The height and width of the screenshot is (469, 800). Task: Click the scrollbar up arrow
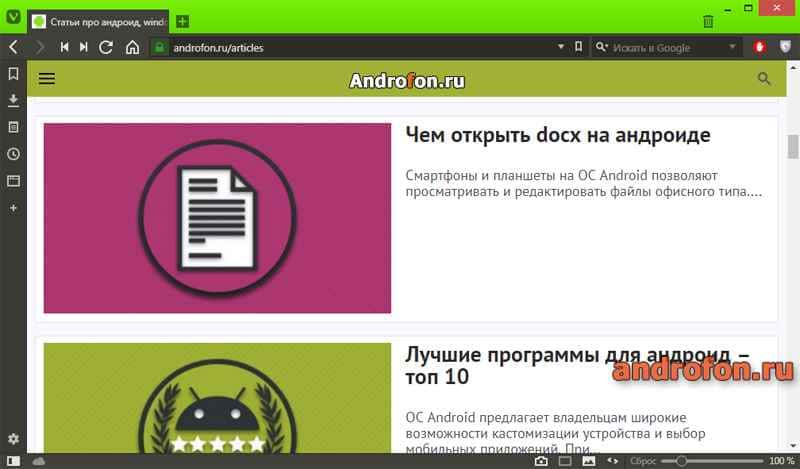[x=793, y=66]
